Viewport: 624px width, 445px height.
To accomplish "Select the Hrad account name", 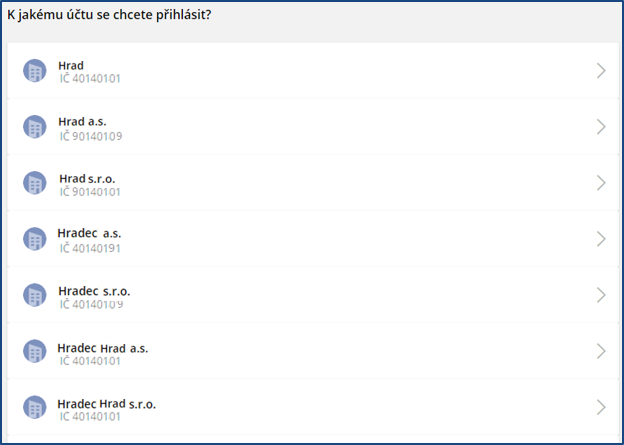I will pyautogui.click(x=71, y=66).
